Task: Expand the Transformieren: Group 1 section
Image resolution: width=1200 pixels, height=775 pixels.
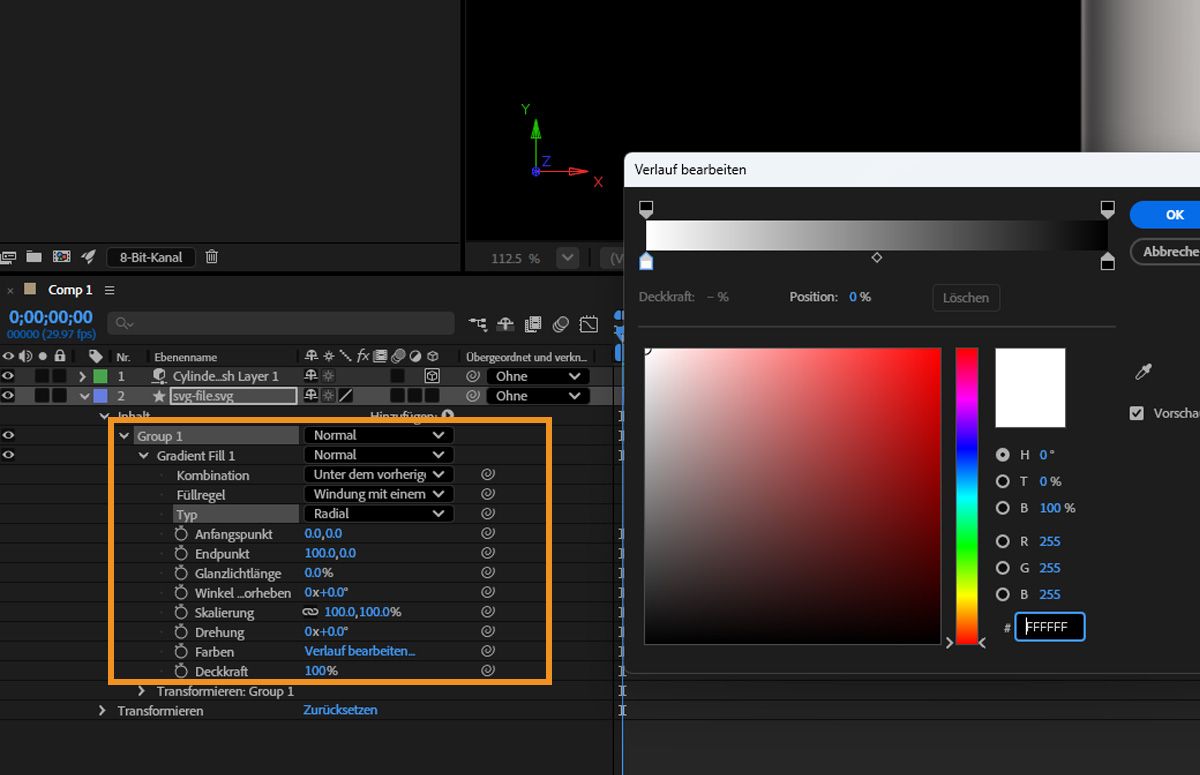Action: coord(142,691)
